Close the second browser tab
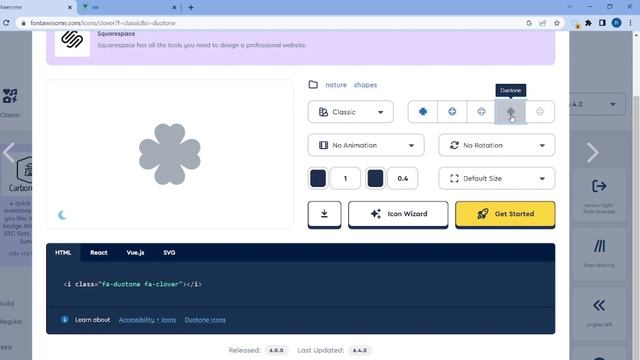 [174, 7]
